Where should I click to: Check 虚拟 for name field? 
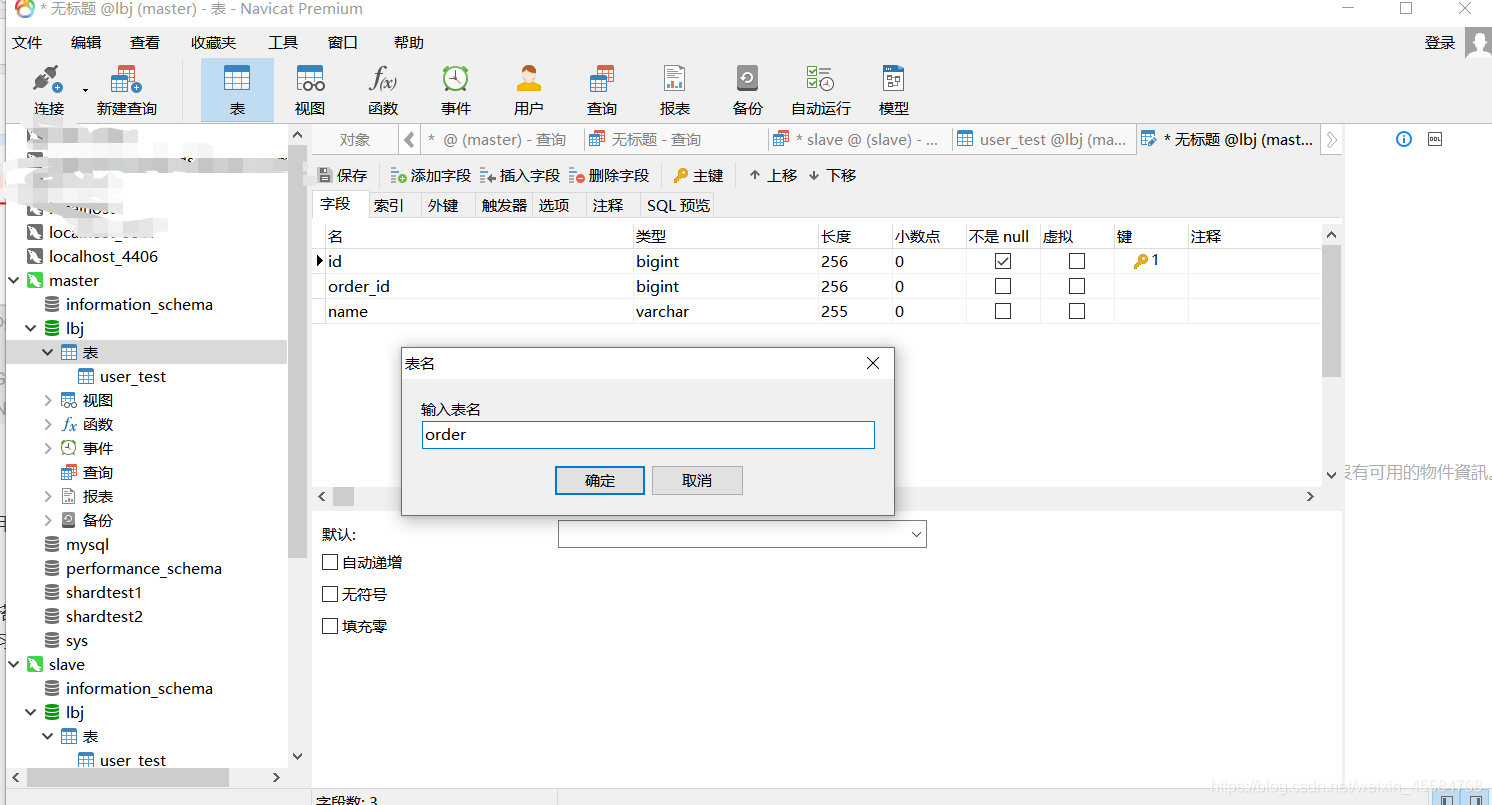(x=1077, y=311)
